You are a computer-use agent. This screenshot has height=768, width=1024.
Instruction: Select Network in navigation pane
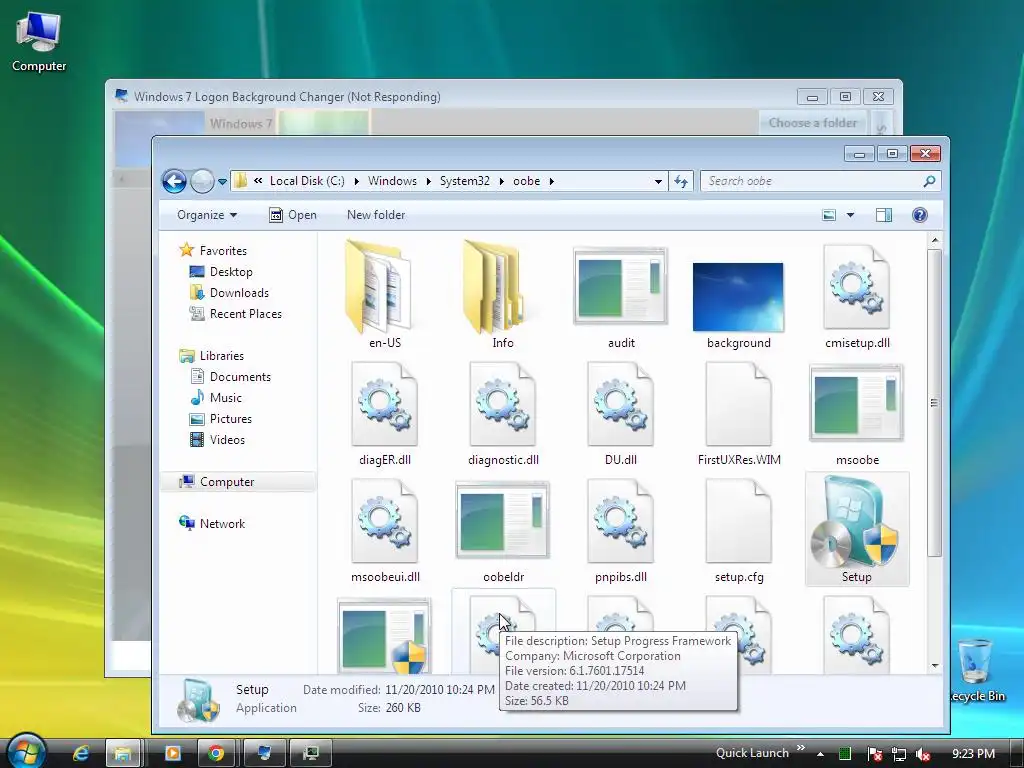(212, 523)
